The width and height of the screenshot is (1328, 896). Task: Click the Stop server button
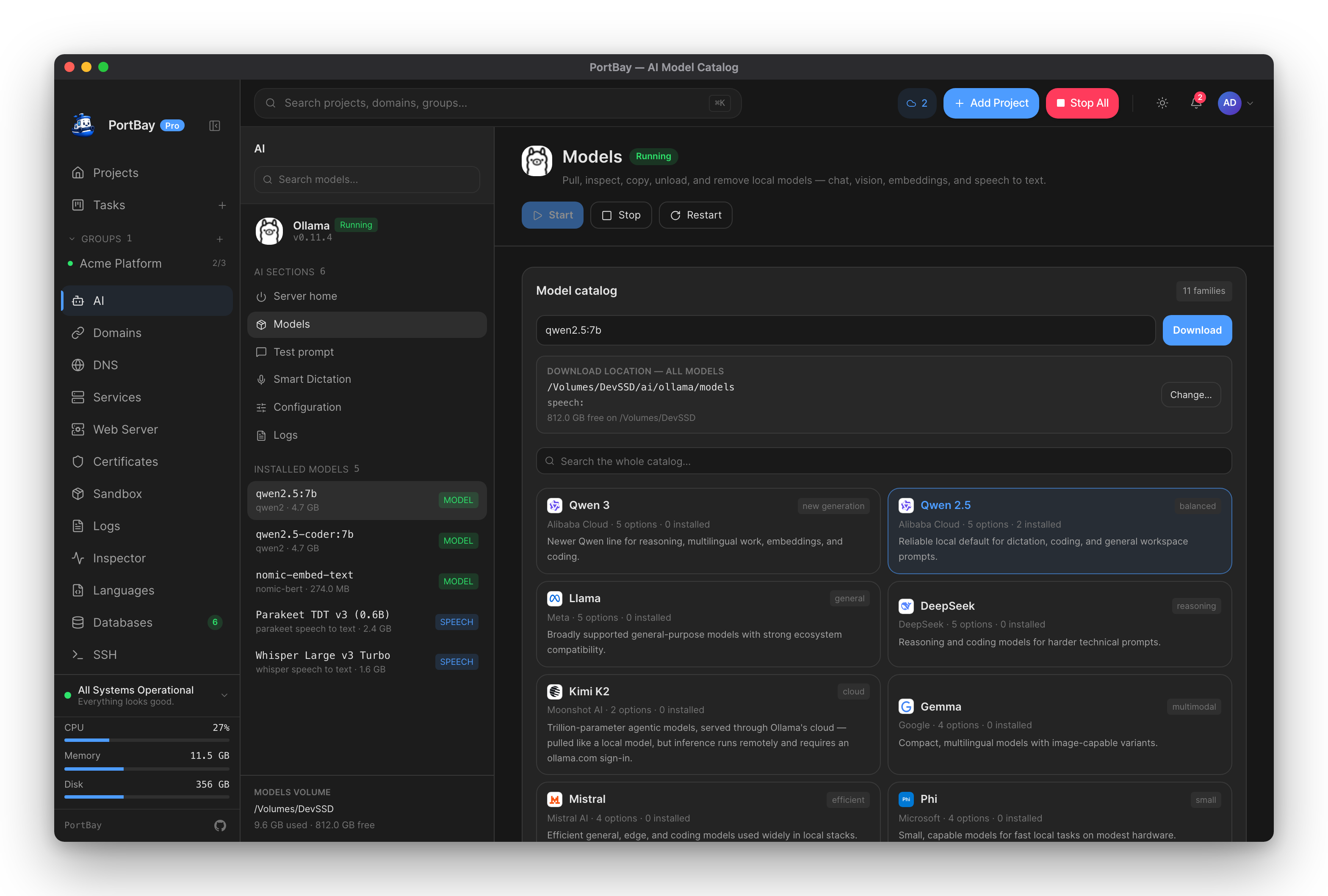click(620, 215)
